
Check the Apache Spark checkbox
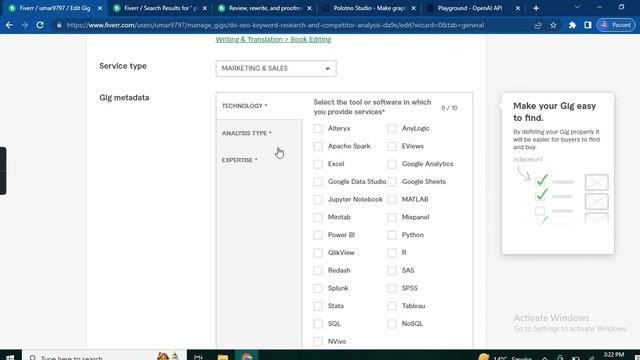point(318,146)
